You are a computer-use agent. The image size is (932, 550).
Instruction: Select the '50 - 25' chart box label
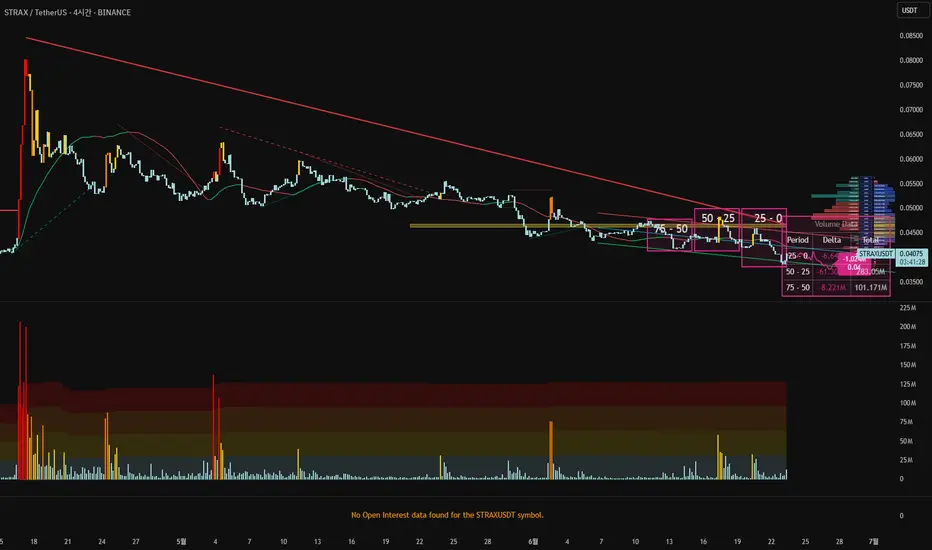[717, 218]
